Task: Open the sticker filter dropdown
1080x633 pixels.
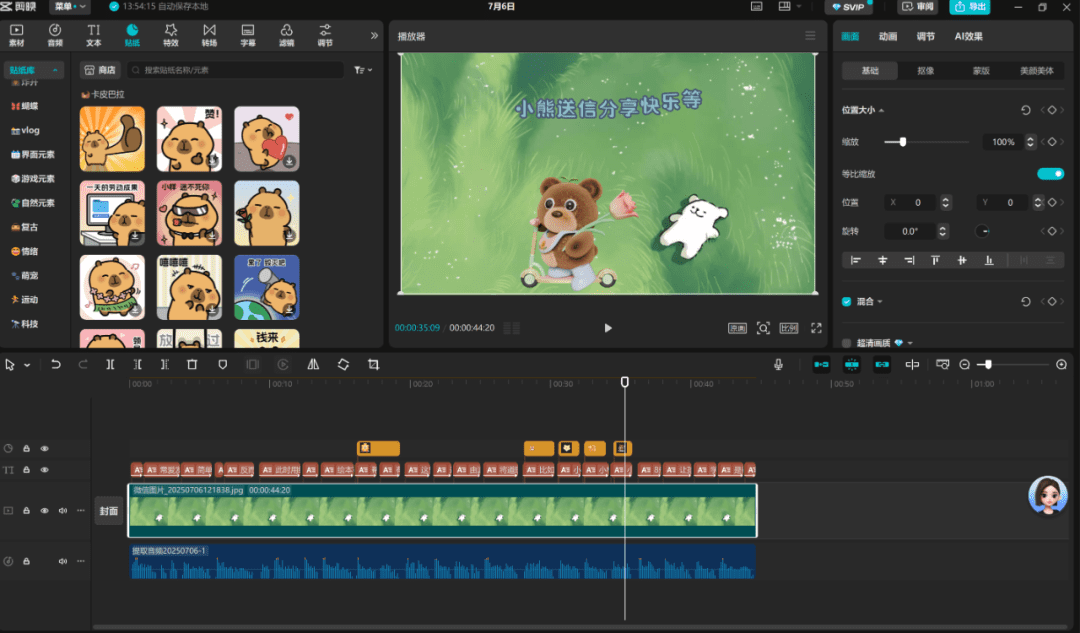Action: (x=363, y=70)
